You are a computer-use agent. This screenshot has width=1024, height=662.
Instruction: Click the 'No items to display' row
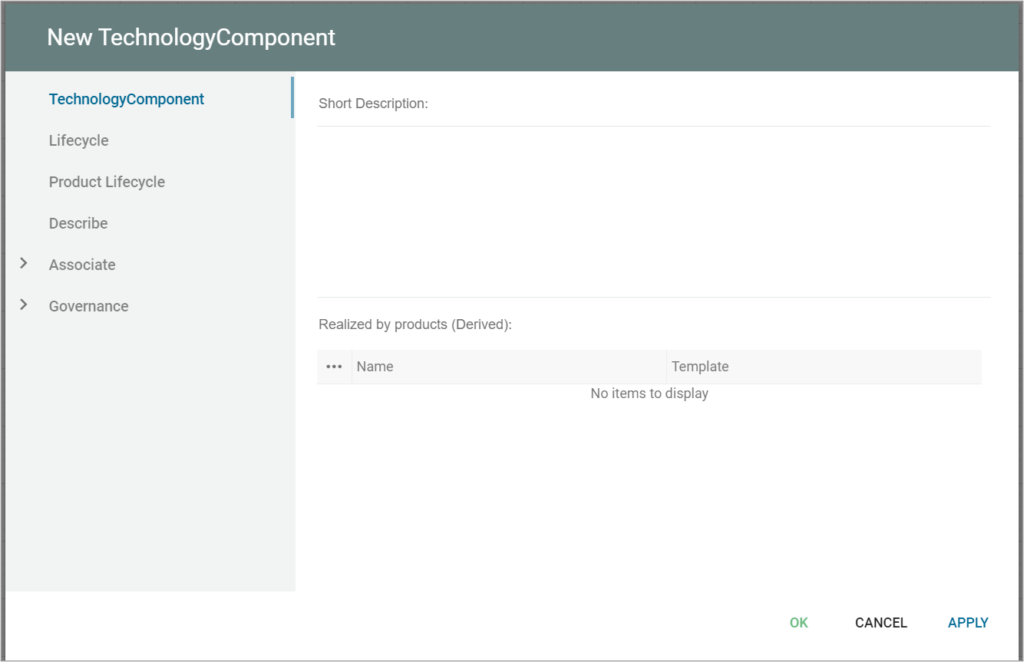pyautogui.click(x=649, y=394)
